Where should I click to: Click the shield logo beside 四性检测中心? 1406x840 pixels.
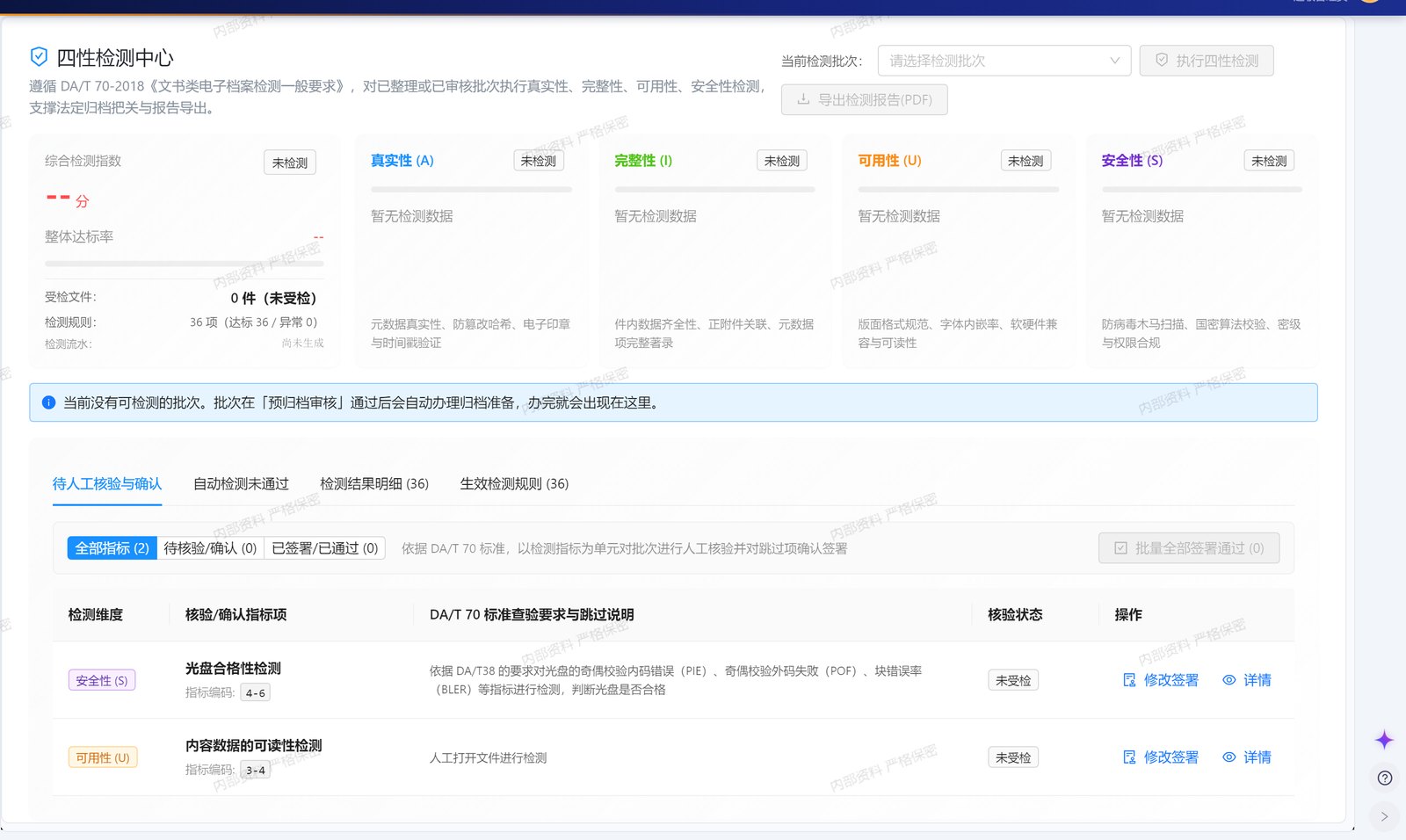(x=39, y=57)
